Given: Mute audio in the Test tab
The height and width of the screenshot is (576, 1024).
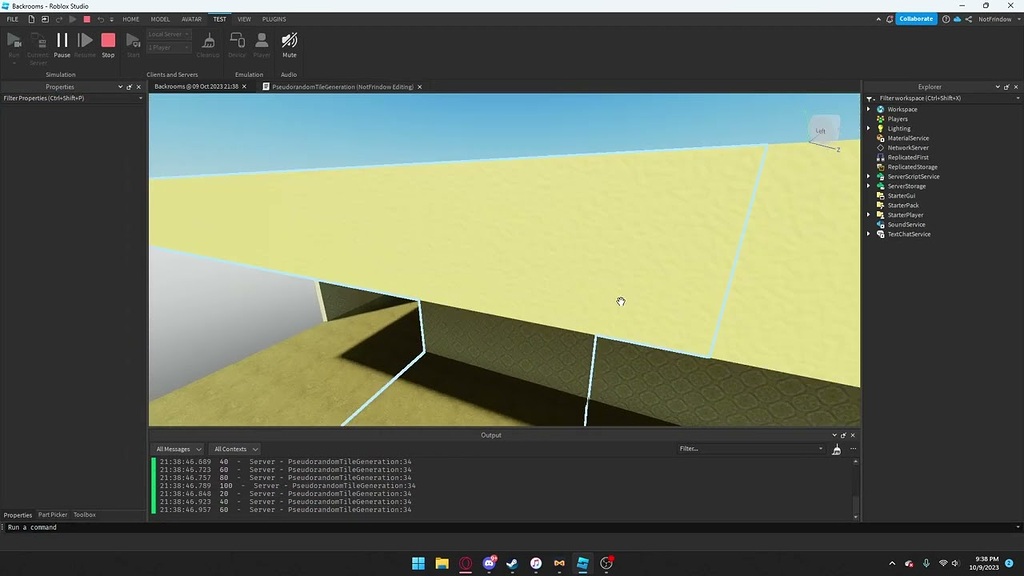Looking at the screenshot, I should (289, 42).
